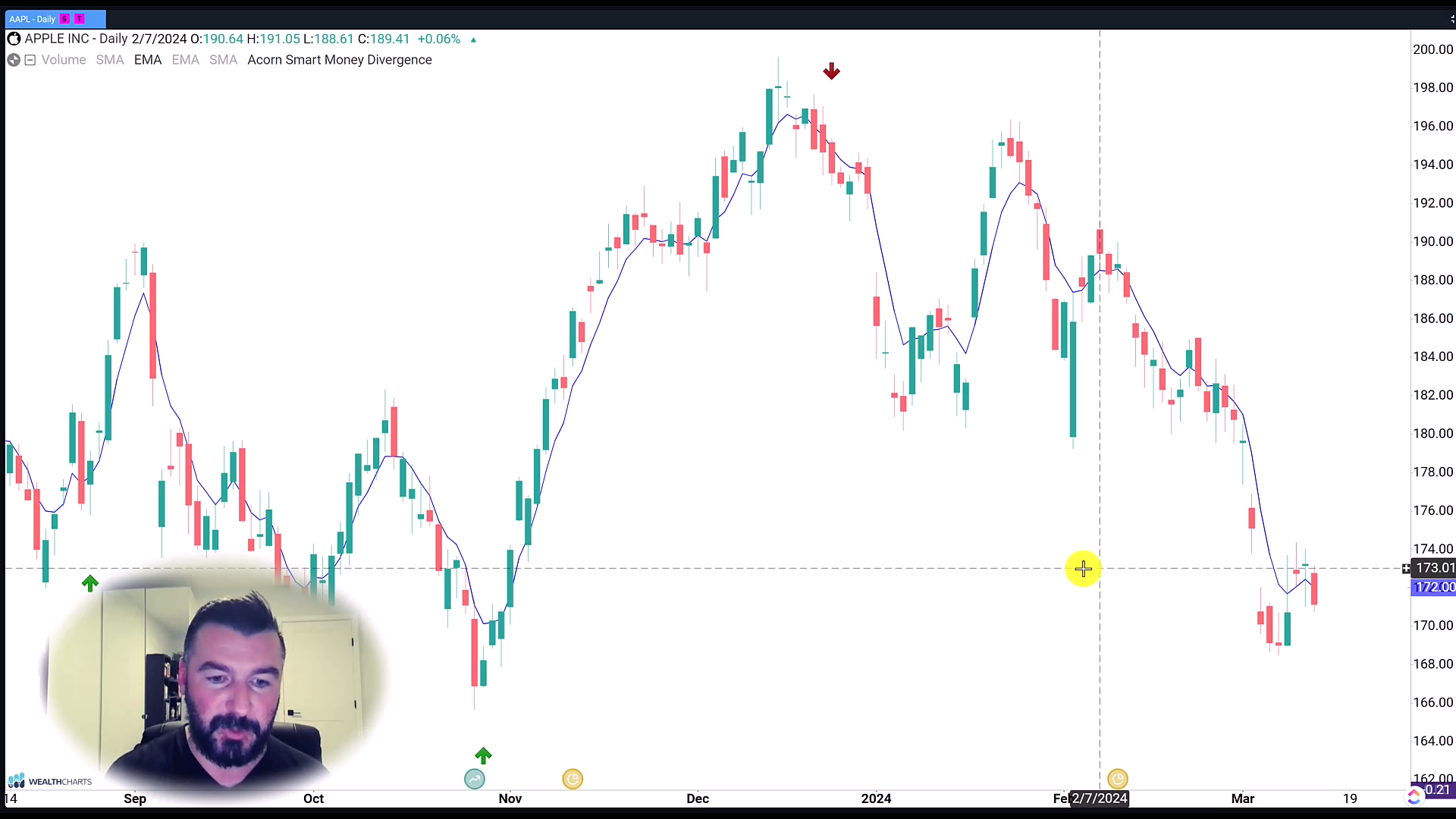Viewport: 1456px width, 819px height.
Task: Click the 180.00 price axis label
Action: pos(1432,433)
